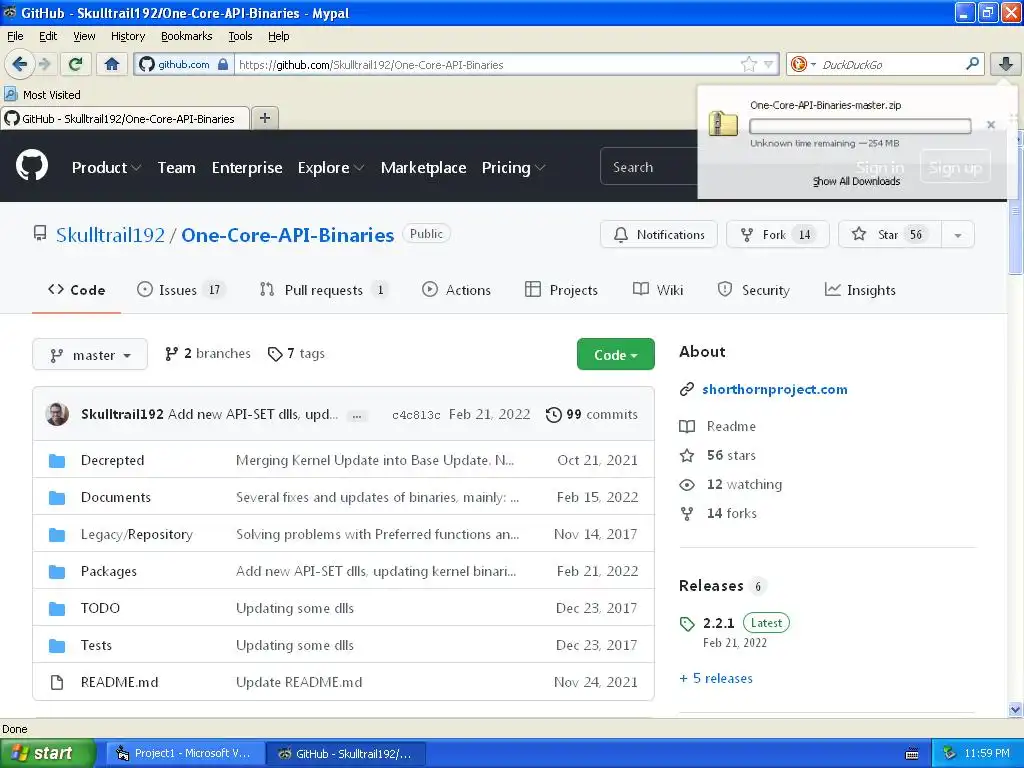Click the scrollbar down arrow
This screenshot has width=1024, height=768.
click(1015, 710)
